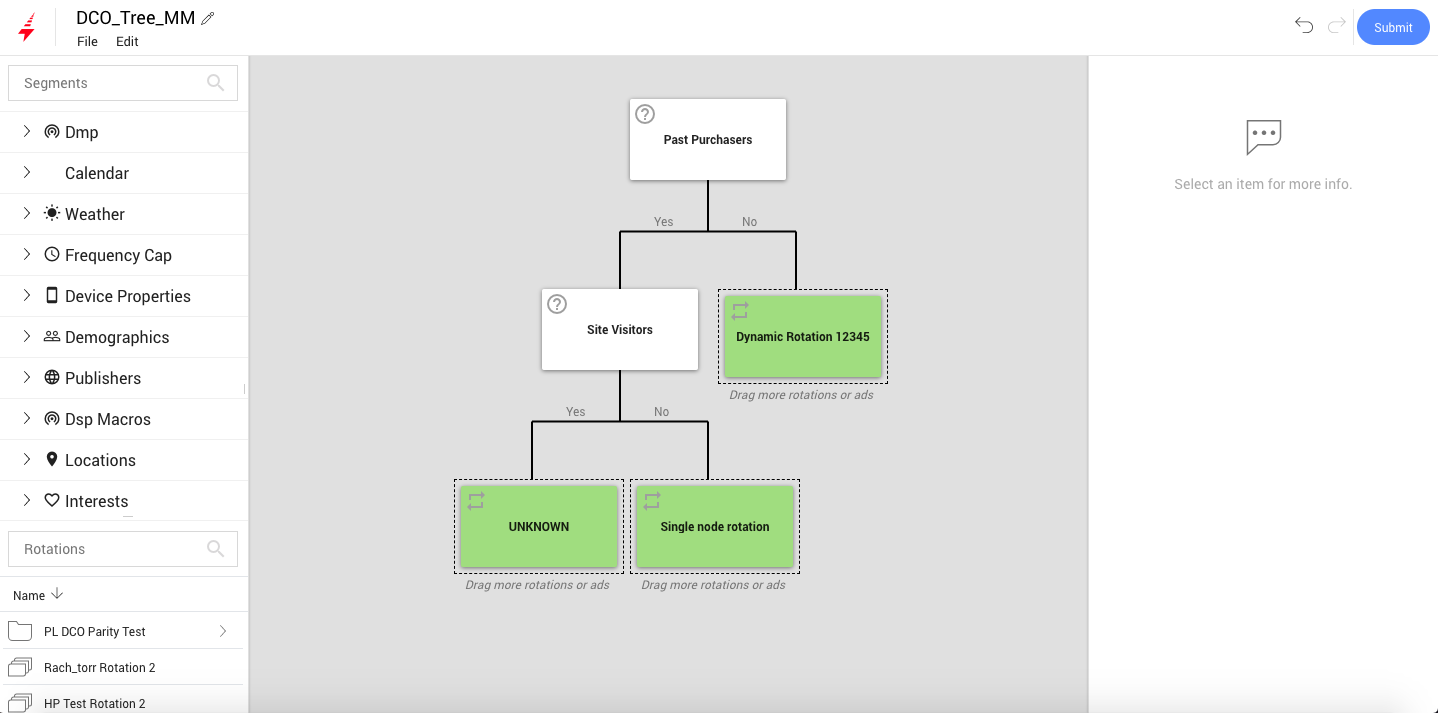
Task: Click the Segments search magnifier icon
Action: (215, 82)
